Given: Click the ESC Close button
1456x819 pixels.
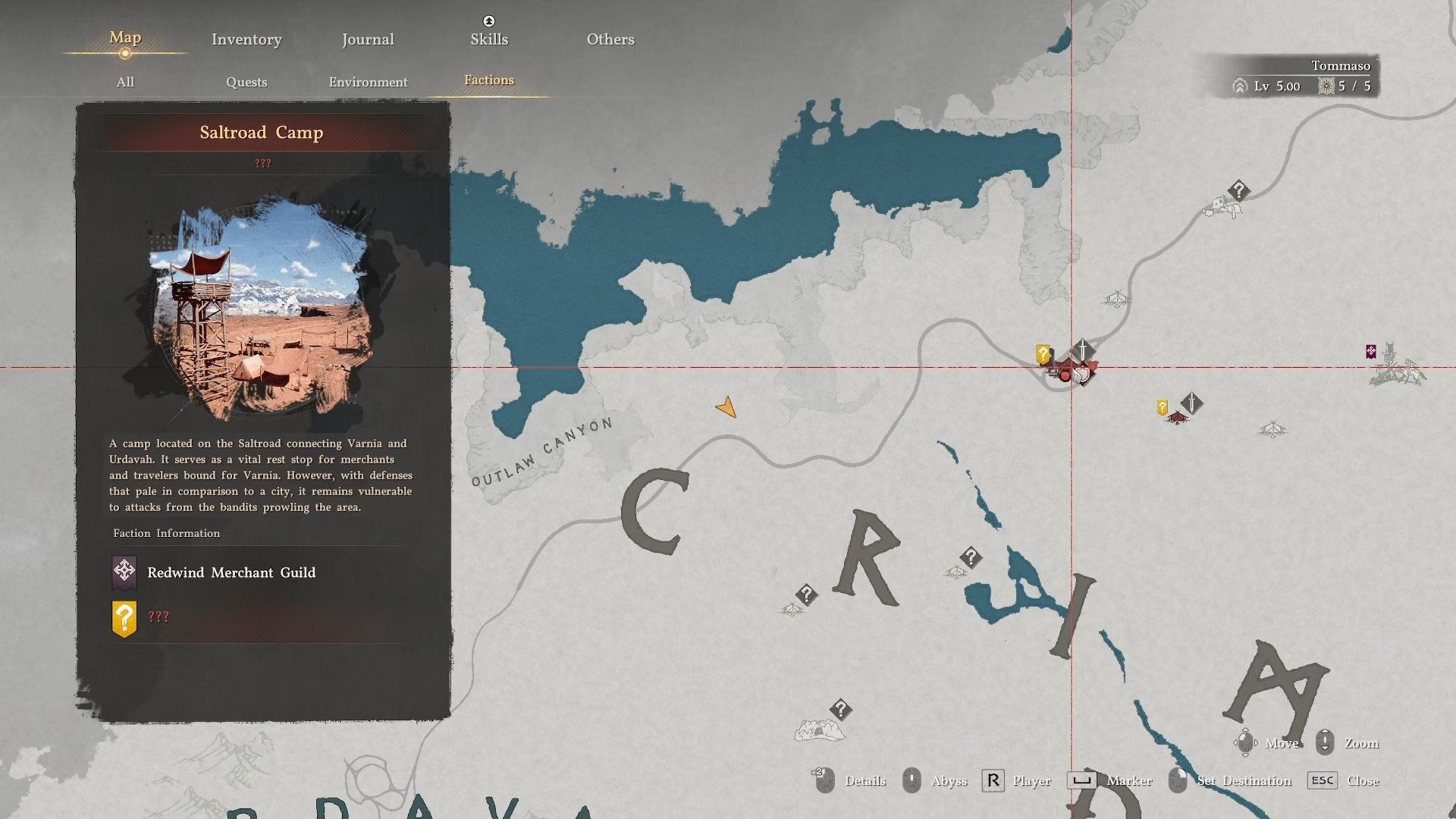Looking at the screenshot, I should (1323, 780).
